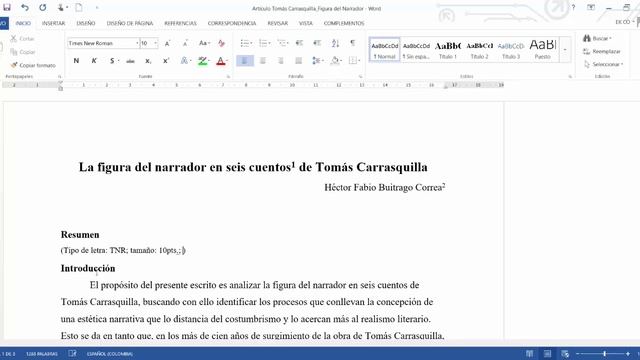
Task: Toggle bold (N) formatting
Action: pyautogui.click(x=76, y=61)
